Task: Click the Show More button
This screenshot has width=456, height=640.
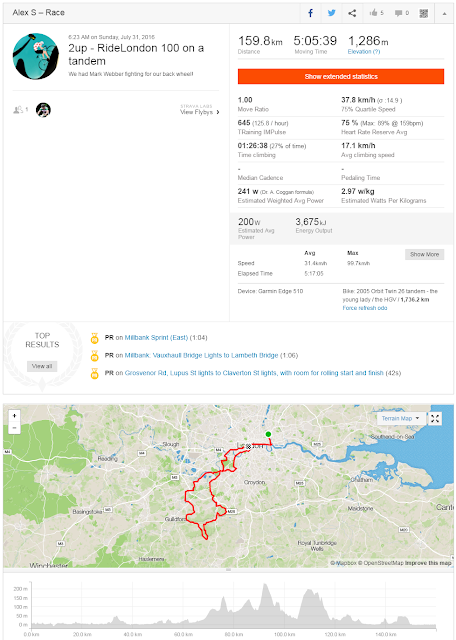Action: point(425,254)
